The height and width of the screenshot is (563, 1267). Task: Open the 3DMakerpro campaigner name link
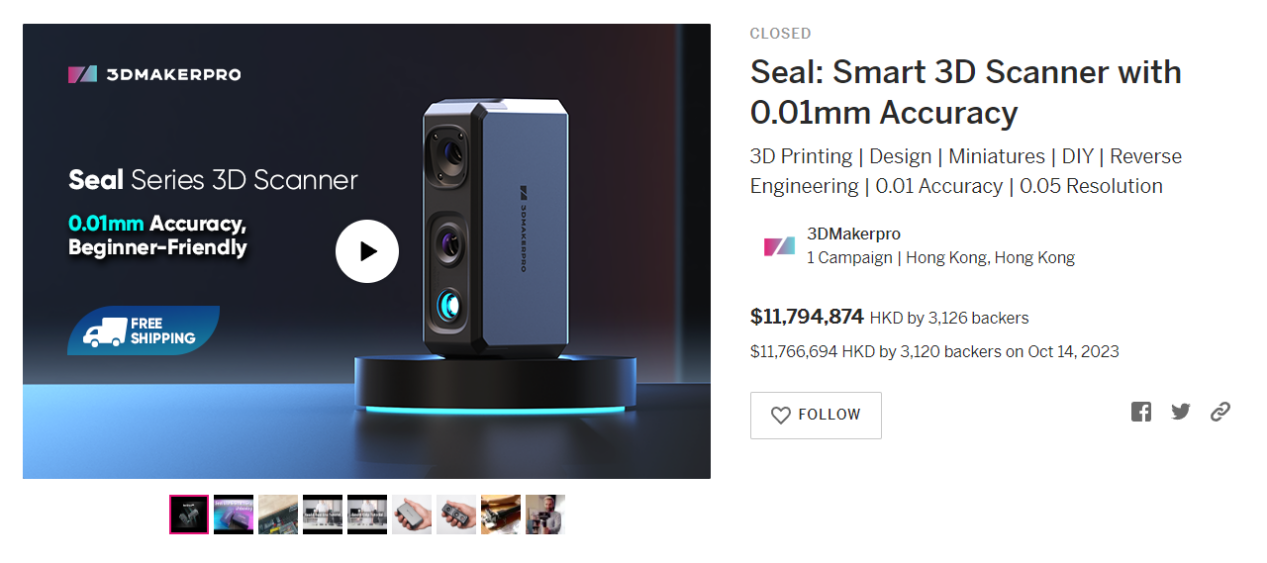click(x=853, y=234)
